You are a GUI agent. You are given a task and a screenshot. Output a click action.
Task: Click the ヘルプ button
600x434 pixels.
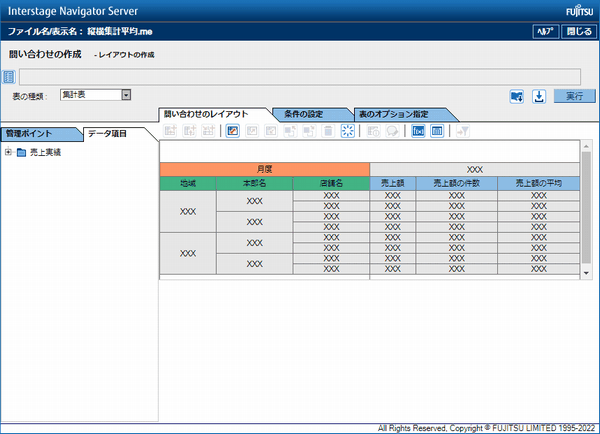click(546, 31)
